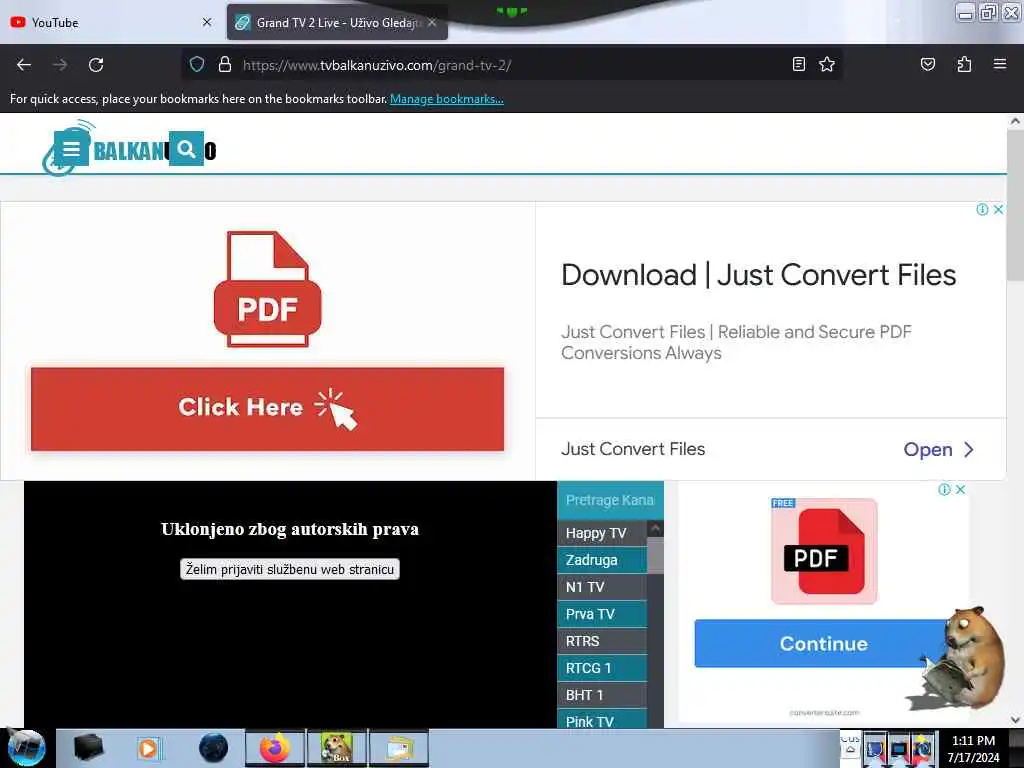Select Happy TV channel

(x=601, y=533)
